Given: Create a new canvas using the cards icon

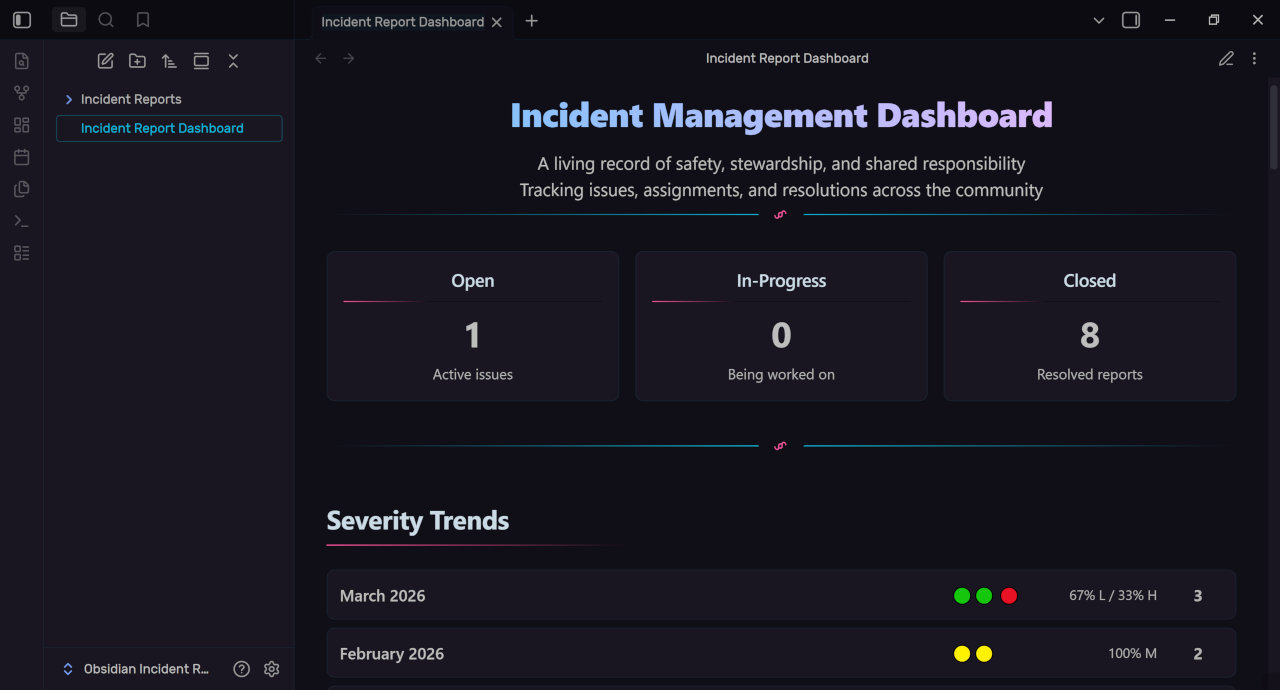Looking at the screenshot, I should [x=21, y=124].
